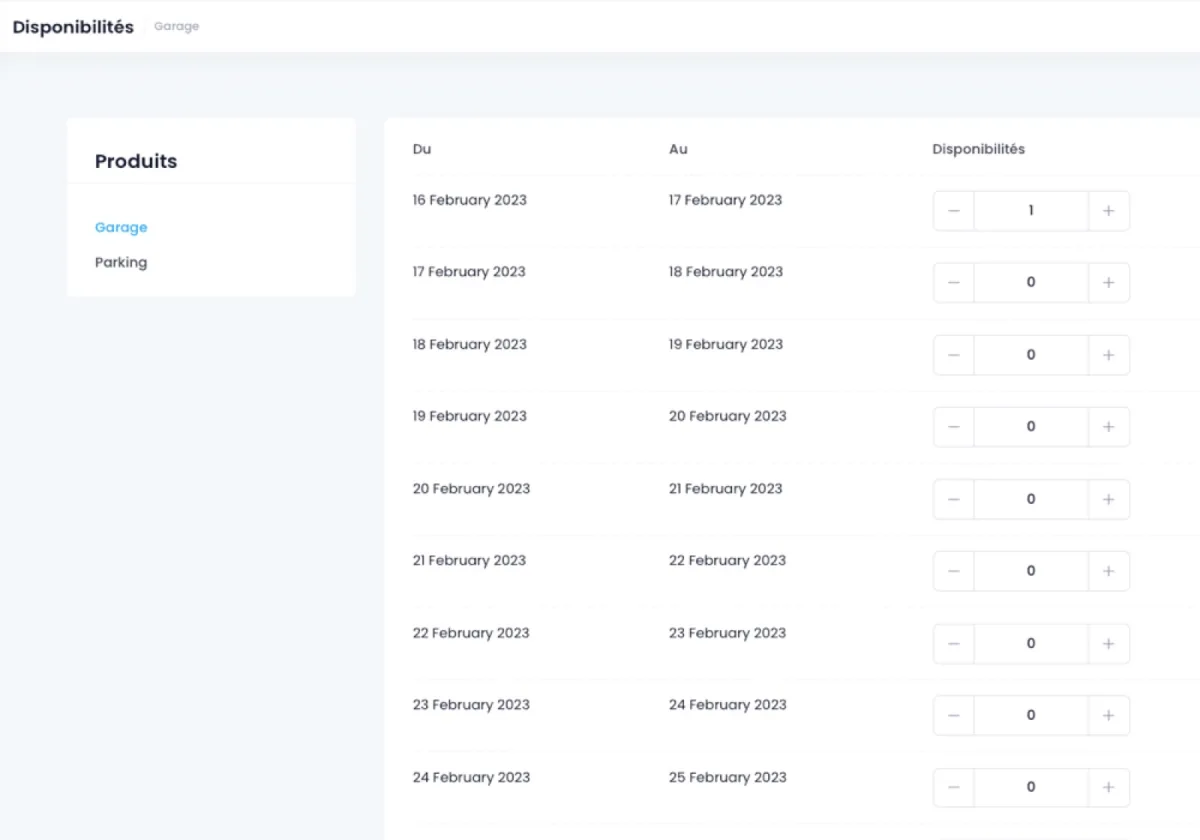The width and height of the screenshot is (1200, 840).
Task: Select Garage in the Produits list
Action: pos(121,228)
